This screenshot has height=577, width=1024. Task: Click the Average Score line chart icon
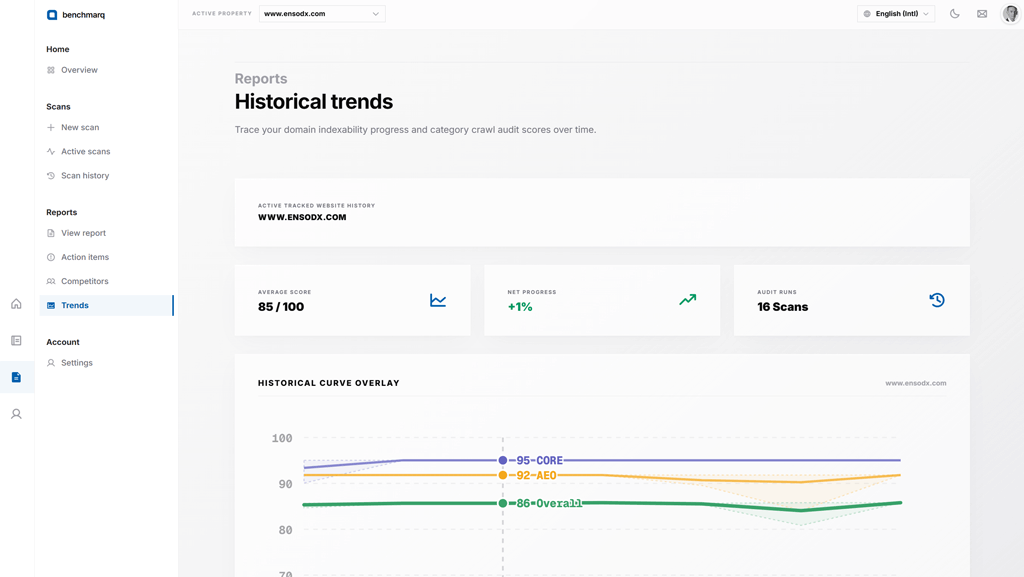click(438, 300)
